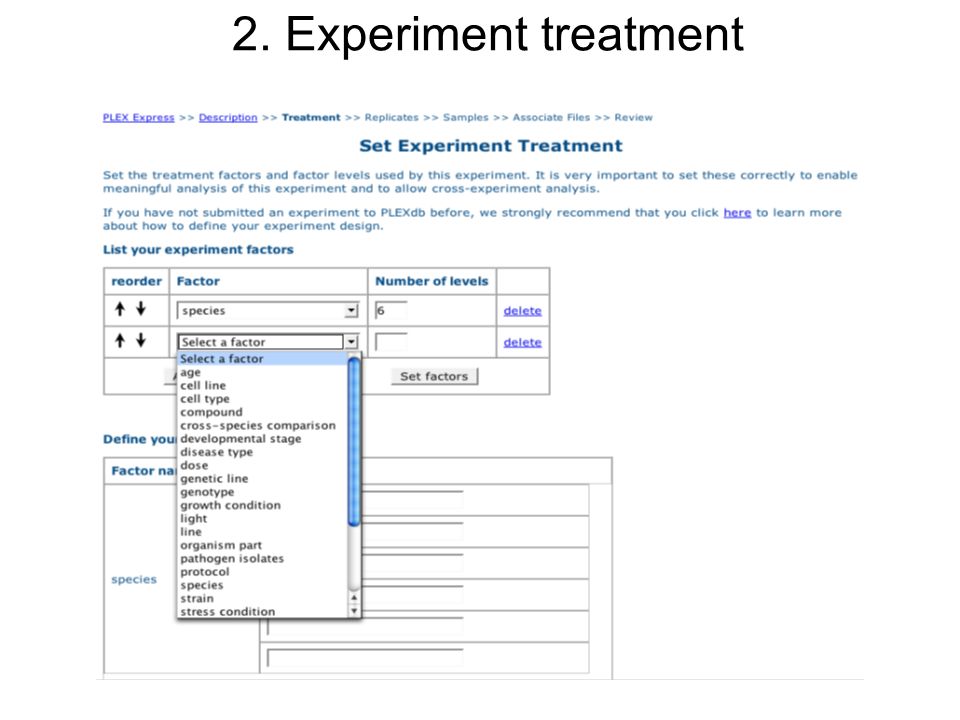Click 'here' link to learn more

pos(737,213)
